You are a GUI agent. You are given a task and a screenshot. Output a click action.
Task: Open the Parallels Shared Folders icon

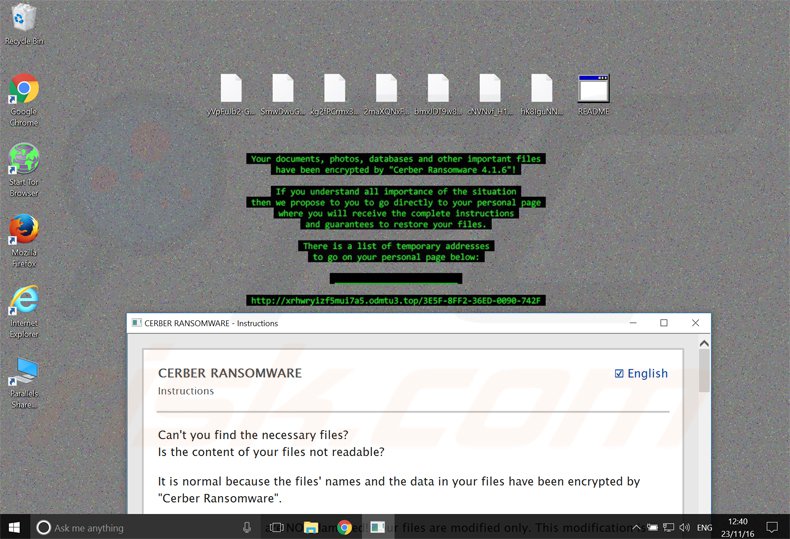(x=23, y=371)
